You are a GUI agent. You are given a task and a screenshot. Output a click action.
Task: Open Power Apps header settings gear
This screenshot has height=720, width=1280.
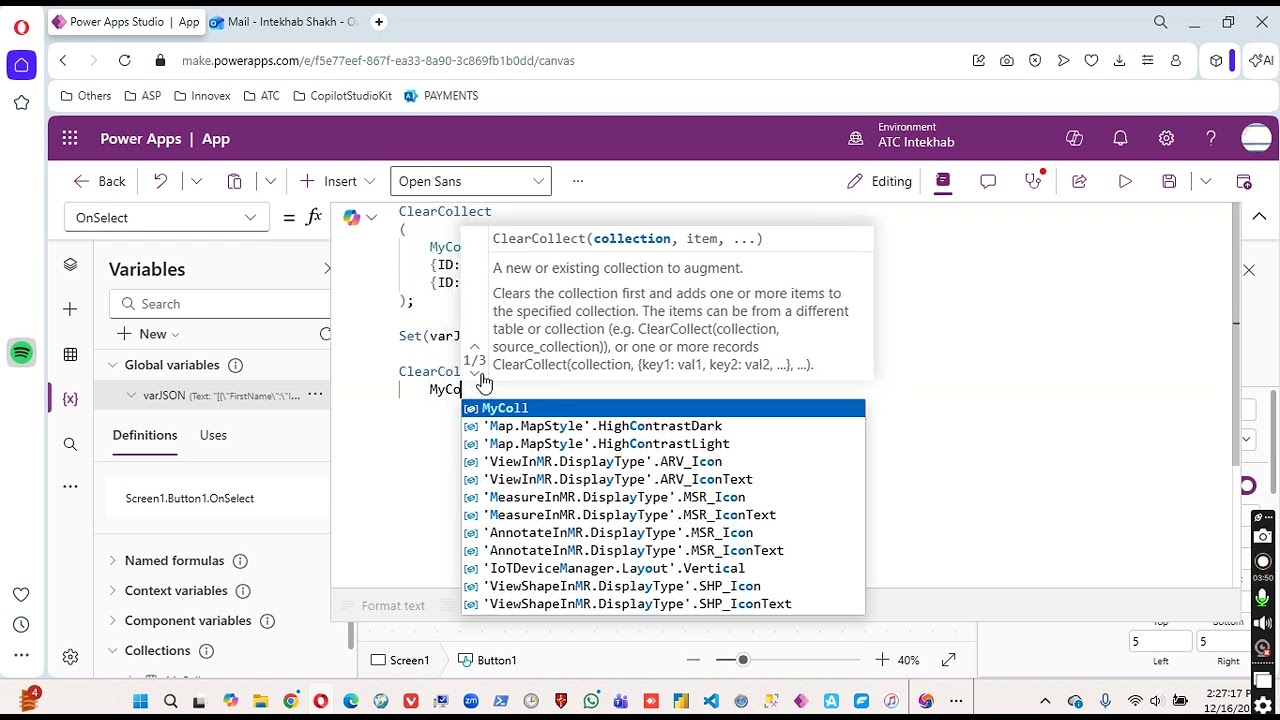[1166, 139]
